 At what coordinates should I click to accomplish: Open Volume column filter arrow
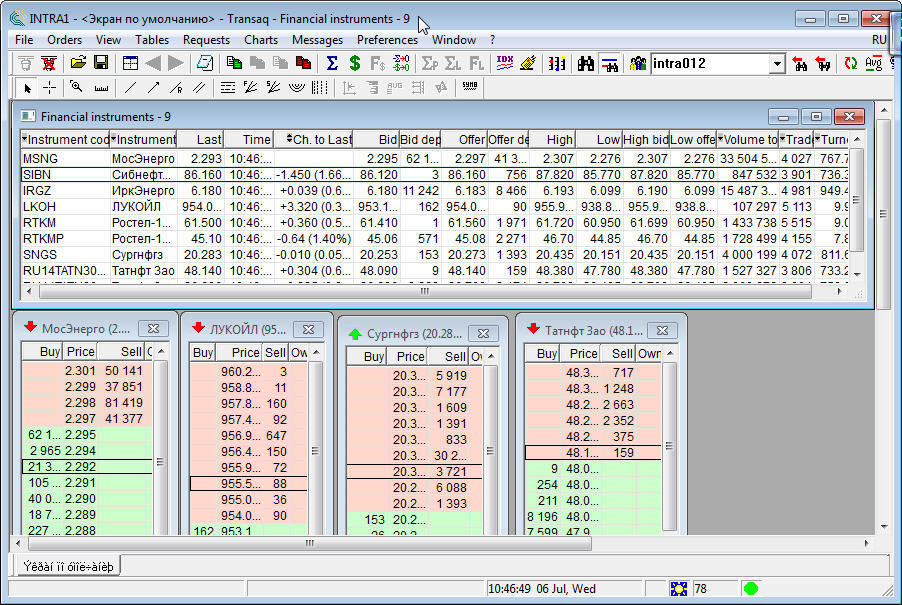[x=720, y=140]
